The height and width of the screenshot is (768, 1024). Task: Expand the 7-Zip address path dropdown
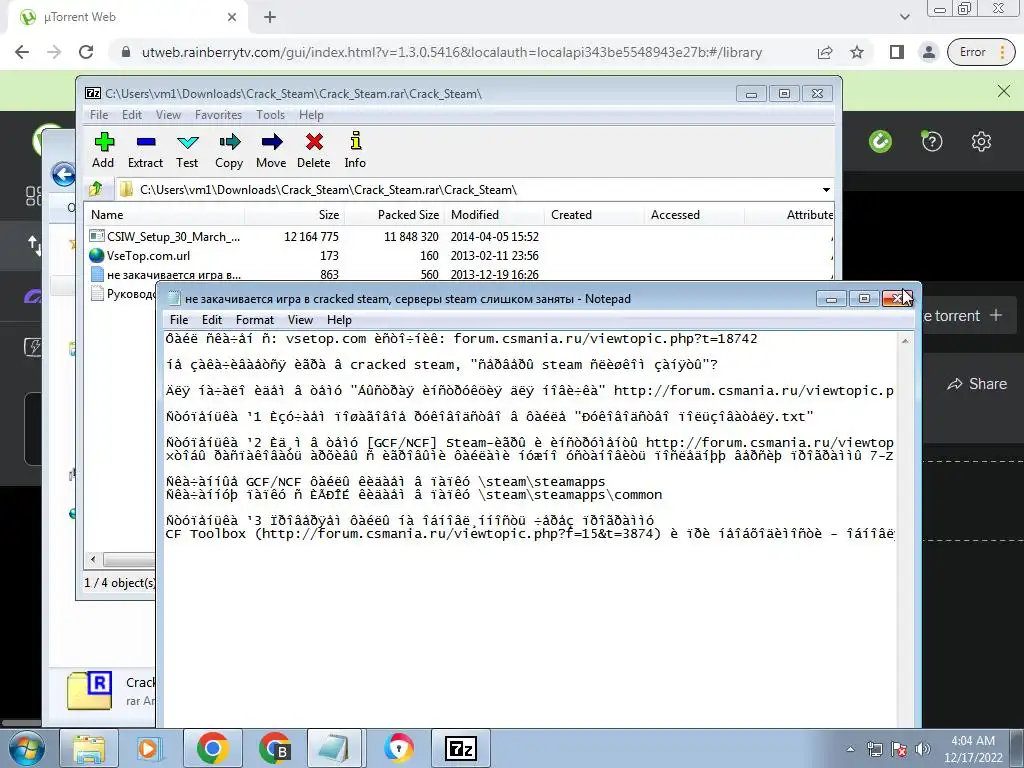click(x=826, y=190)
